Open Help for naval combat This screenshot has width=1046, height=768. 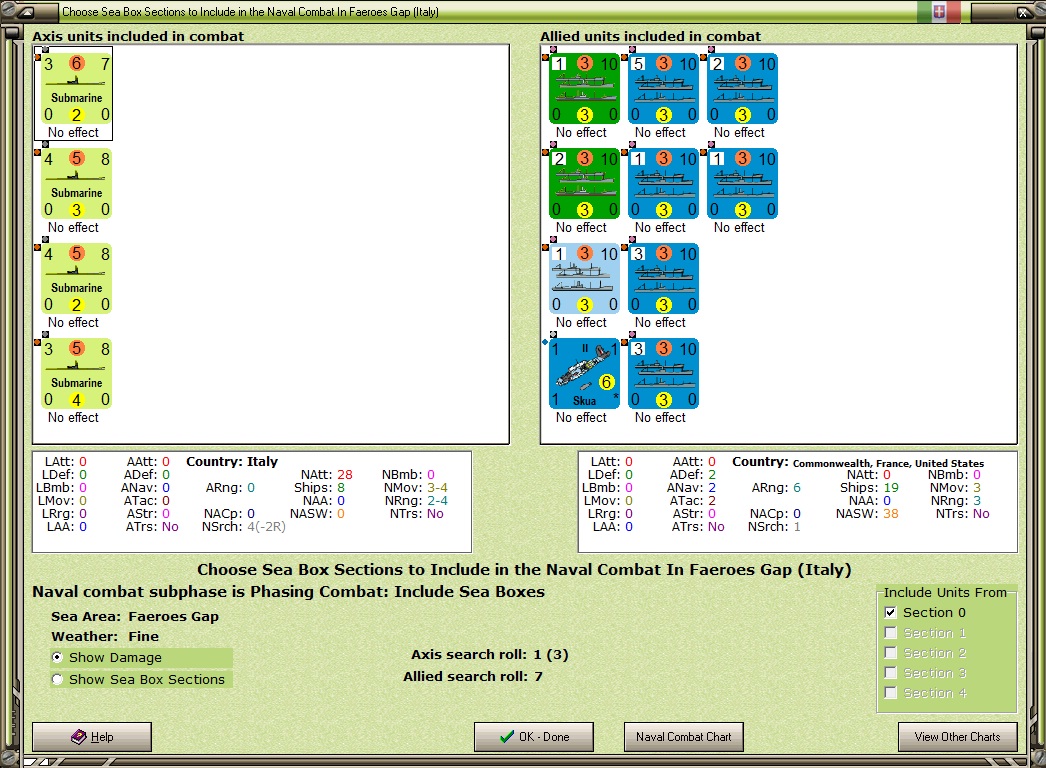point(92,737)
